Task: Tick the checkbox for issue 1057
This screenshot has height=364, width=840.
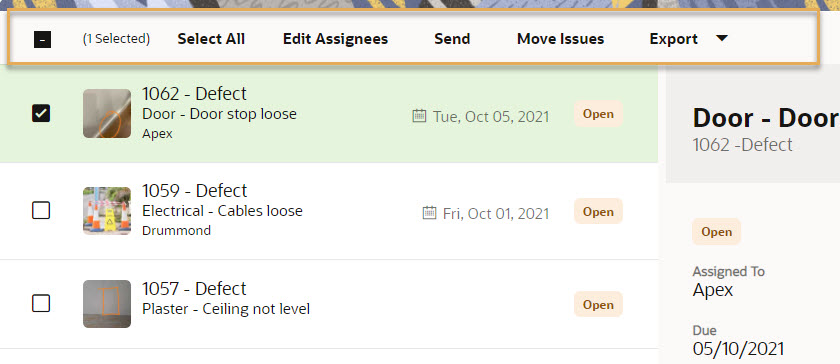Action: click(x=41, y=303)
